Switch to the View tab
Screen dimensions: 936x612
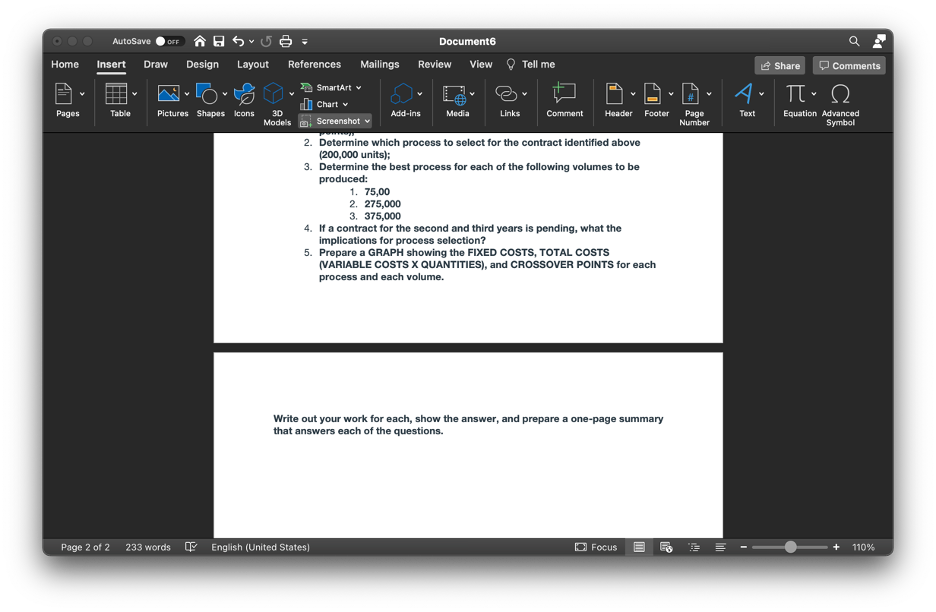tap(481, 64)
